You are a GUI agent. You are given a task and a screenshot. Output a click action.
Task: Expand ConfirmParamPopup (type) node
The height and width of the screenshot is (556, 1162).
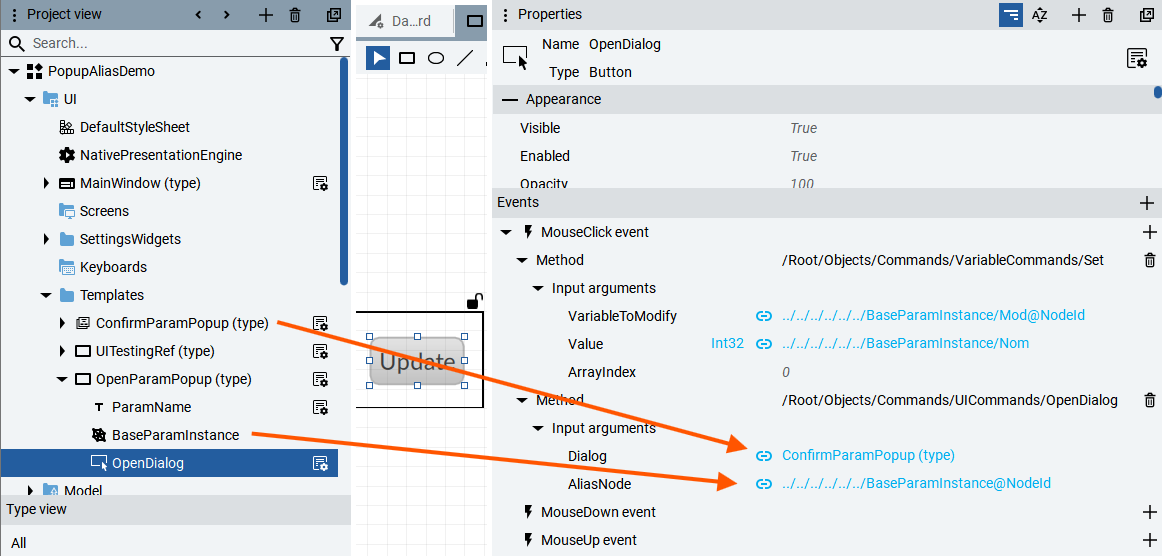pyautogui.click(x=62, y=323)
